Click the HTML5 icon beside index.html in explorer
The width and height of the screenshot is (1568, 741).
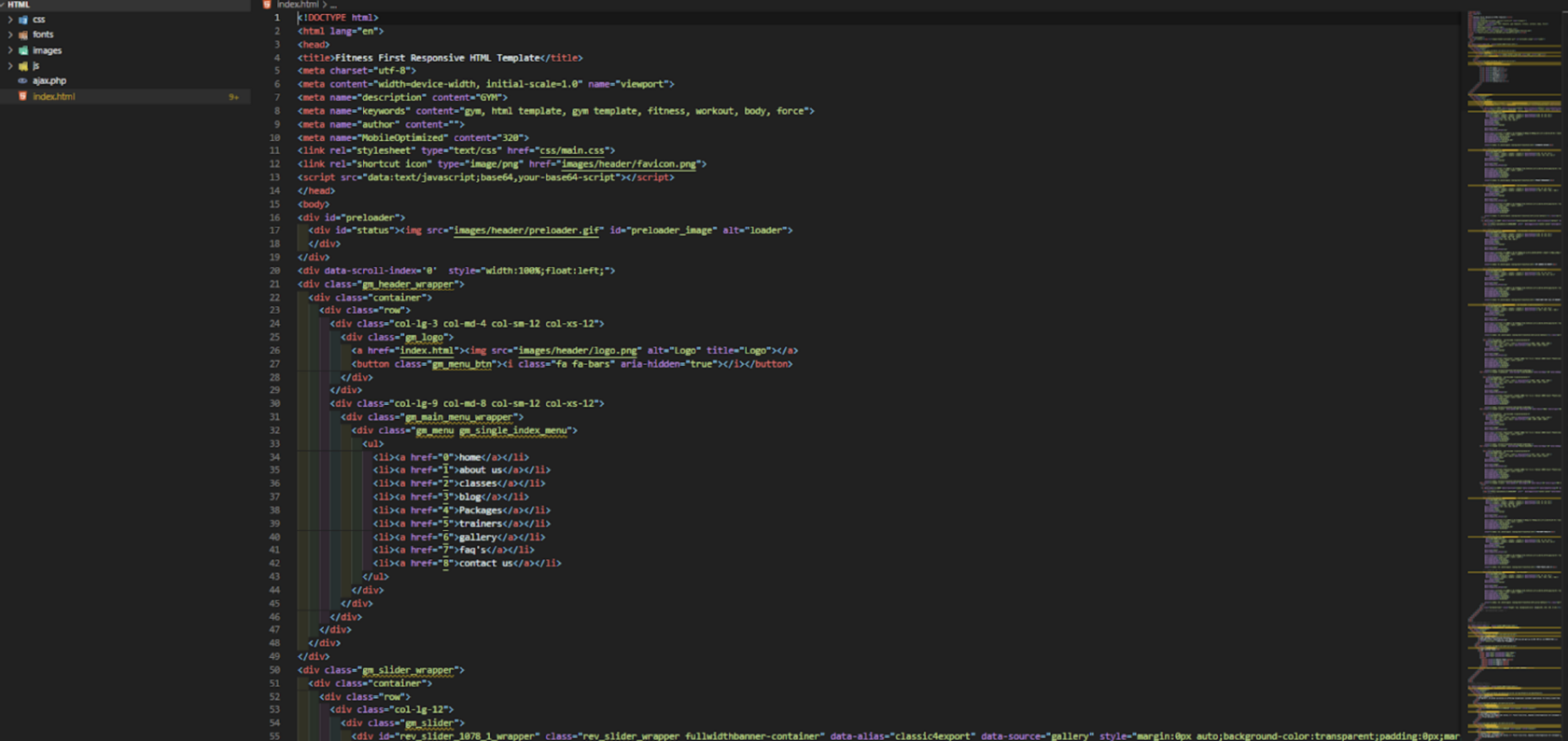point(23,96)
